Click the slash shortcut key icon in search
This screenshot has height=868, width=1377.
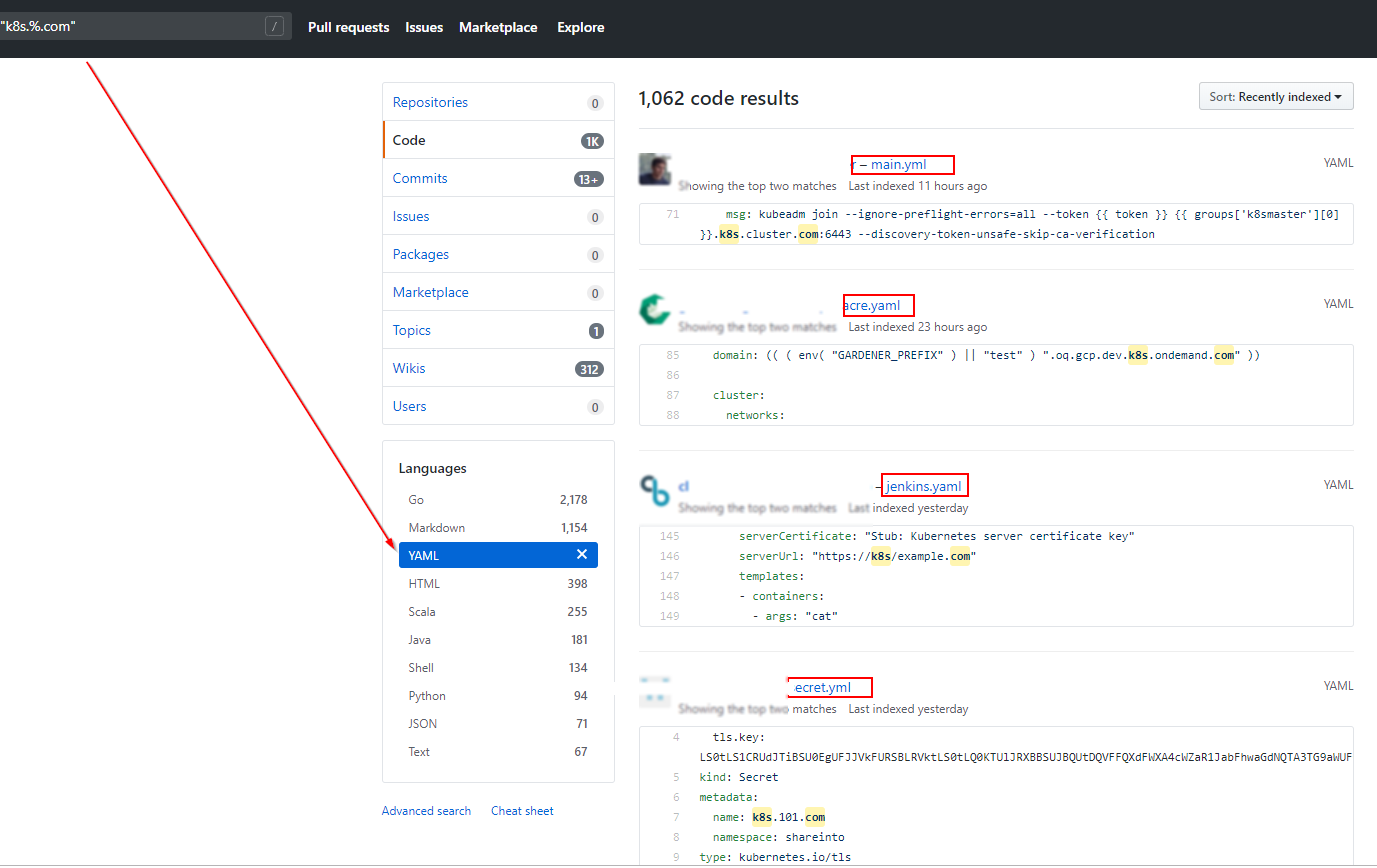click(274, 26)
